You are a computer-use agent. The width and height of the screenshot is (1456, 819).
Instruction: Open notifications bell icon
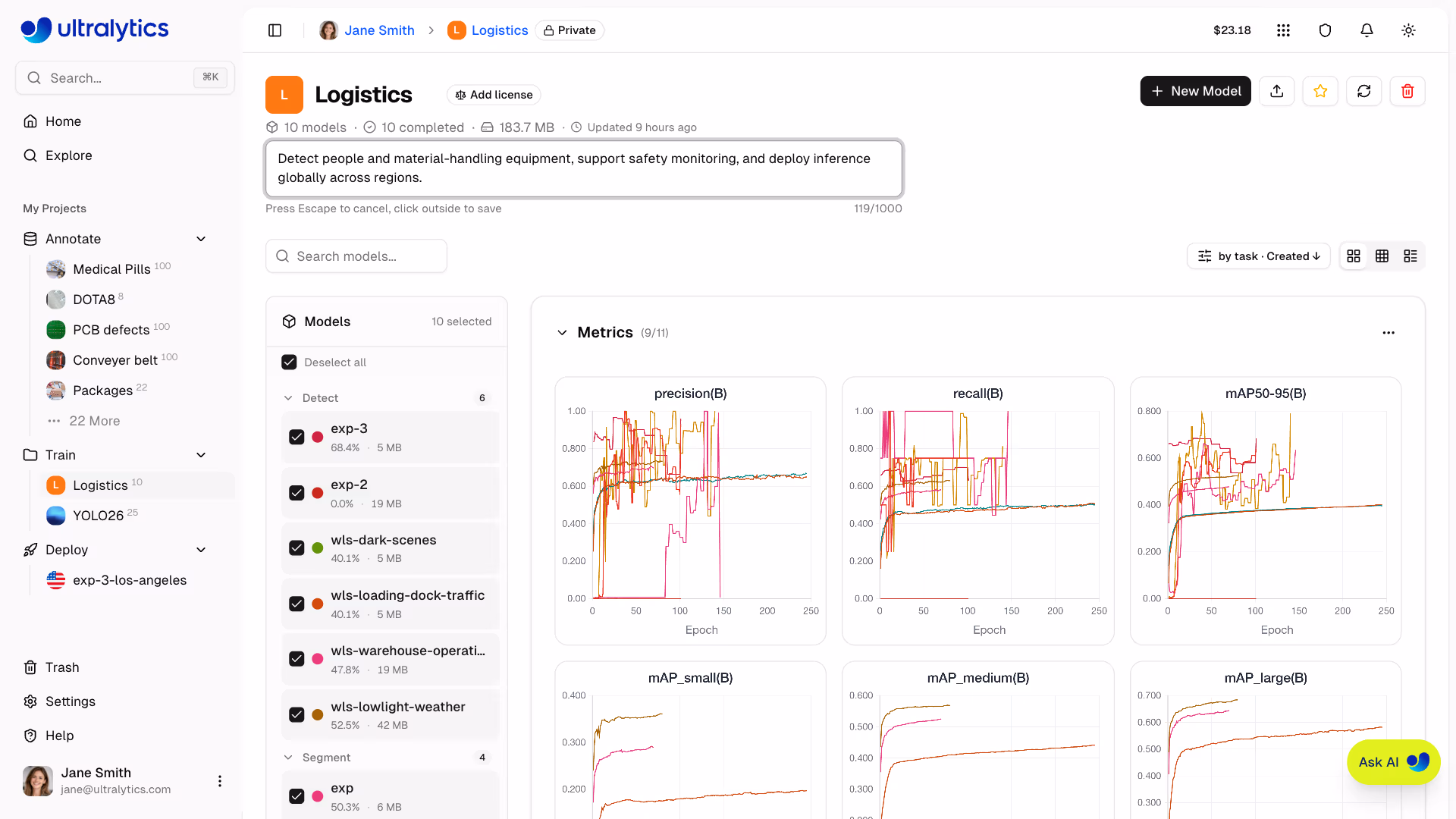tap(1367, 30)
